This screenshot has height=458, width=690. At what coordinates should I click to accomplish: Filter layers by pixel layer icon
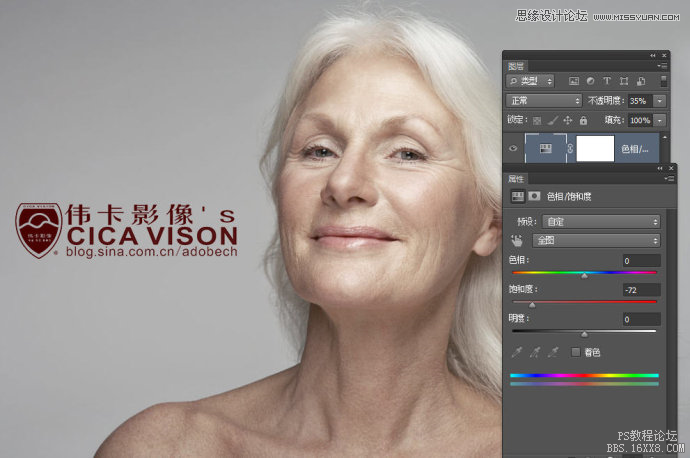(574, 81)
